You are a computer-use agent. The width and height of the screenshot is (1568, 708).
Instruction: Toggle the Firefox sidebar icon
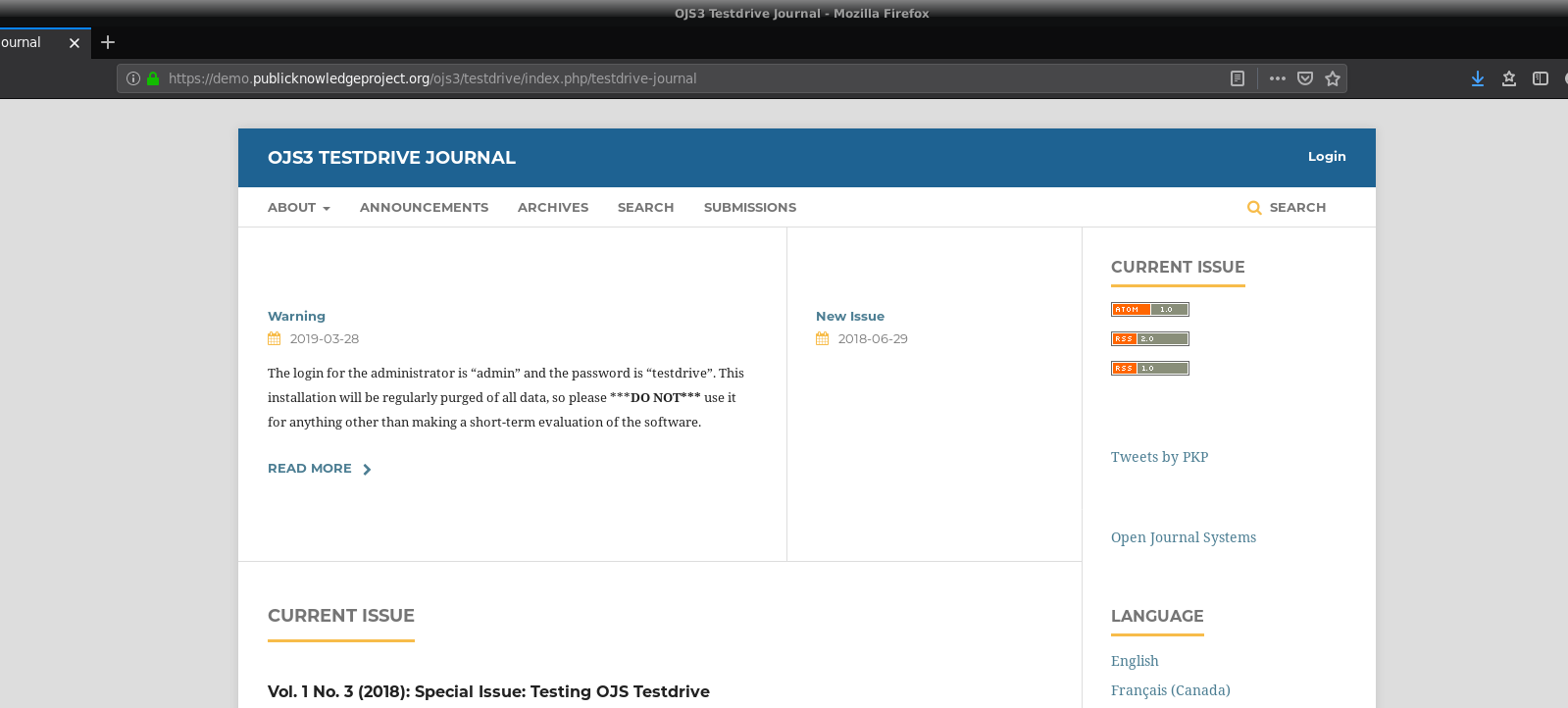click(x=1540, y=78)
